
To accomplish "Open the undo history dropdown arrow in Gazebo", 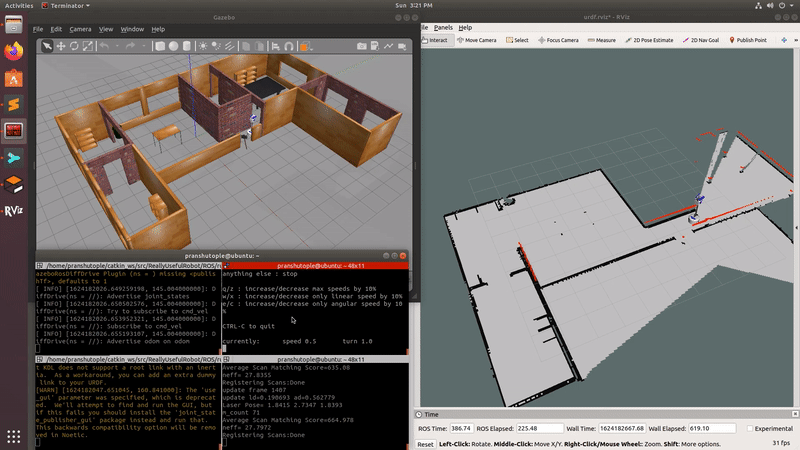I will [x=117, y=46].
